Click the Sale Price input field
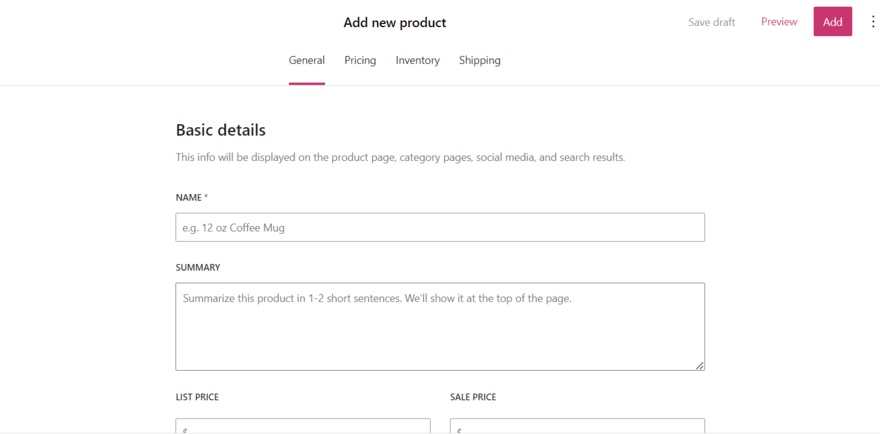The width and height of the screenshot is (880, 434). pos(578,426)
